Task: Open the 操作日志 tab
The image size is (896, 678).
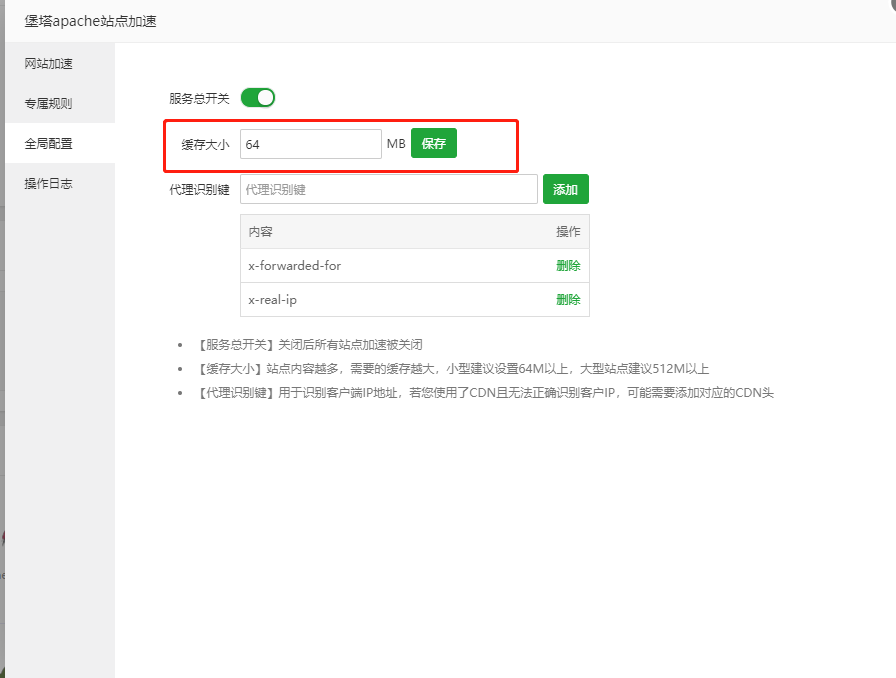Action: click(x=59, y=184)
